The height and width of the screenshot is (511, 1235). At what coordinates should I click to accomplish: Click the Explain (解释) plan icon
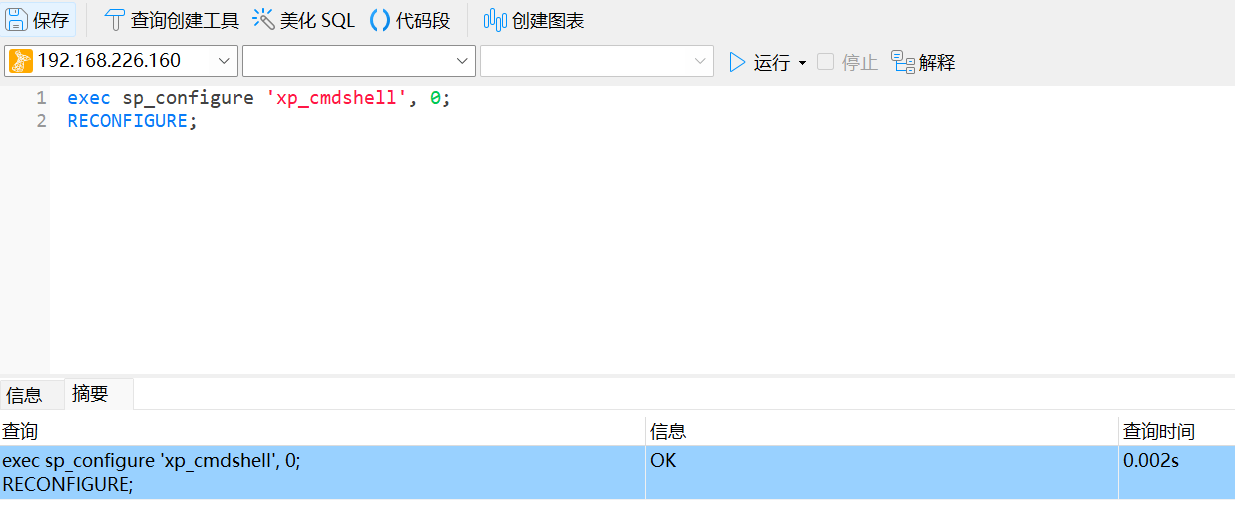903,62
